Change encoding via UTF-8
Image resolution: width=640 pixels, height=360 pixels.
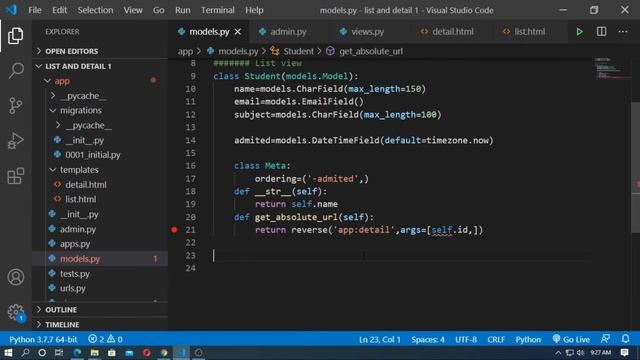click(466, 339)
